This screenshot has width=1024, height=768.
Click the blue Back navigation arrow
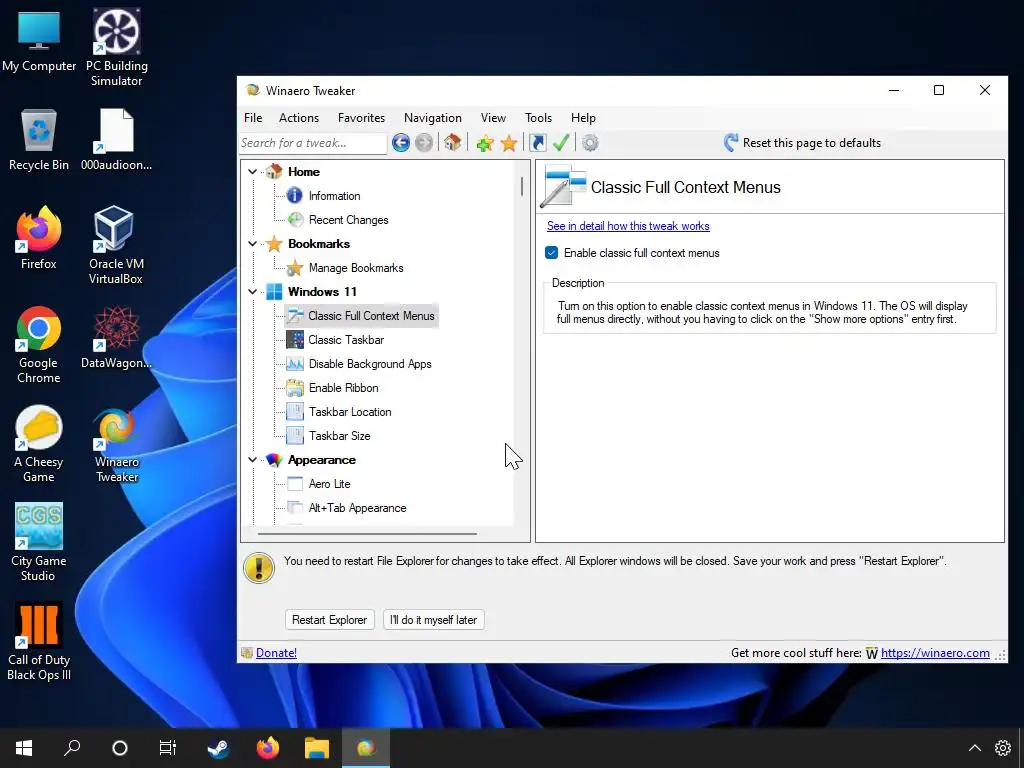[401, 142]
